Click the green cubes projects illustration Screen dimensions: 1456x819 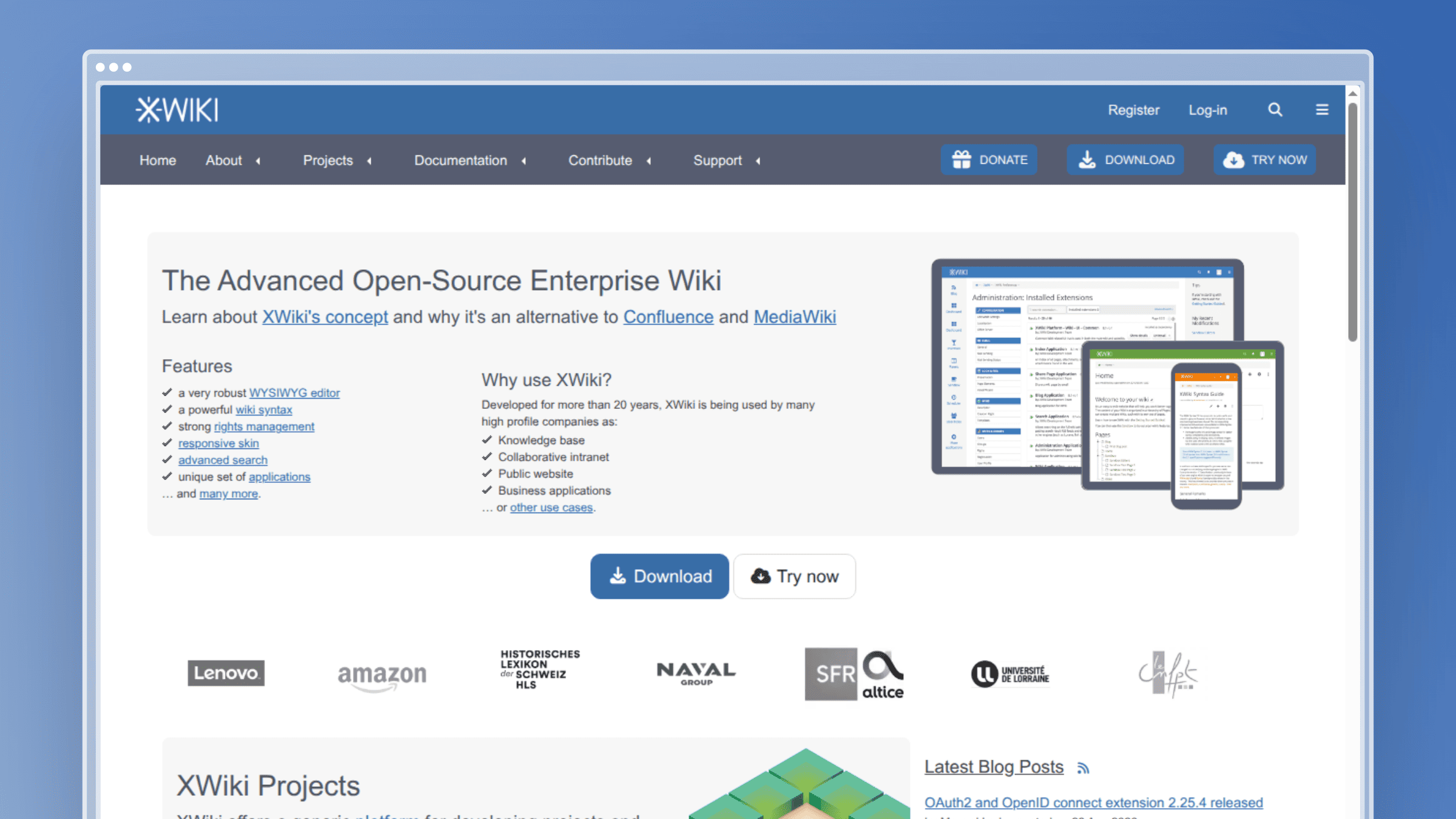coord(800,784)
